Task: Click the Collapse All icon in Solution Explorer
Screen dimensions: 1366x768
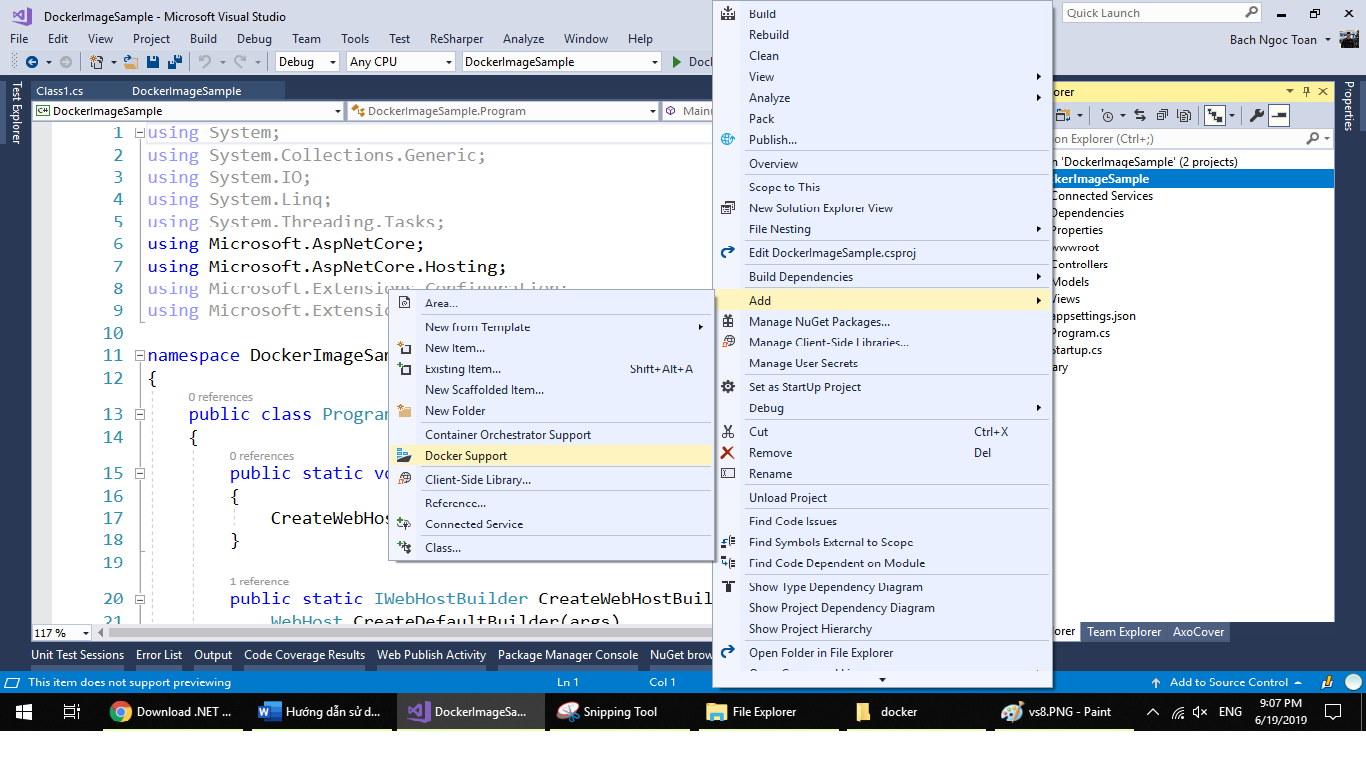Action: (x=1162, y=116)
